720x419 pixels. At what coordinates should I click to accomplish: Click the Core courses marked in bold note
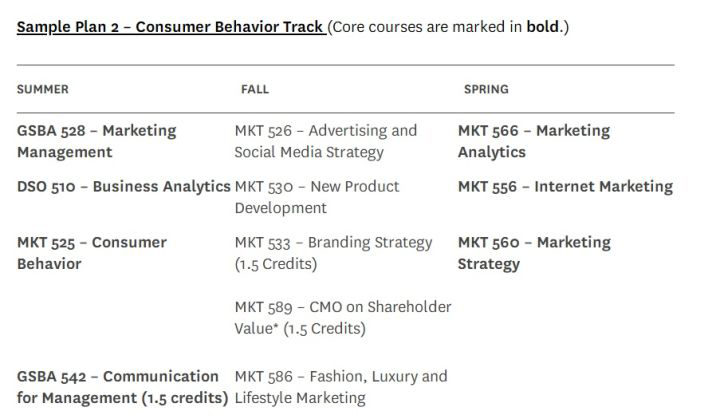[x=447, y=27]
